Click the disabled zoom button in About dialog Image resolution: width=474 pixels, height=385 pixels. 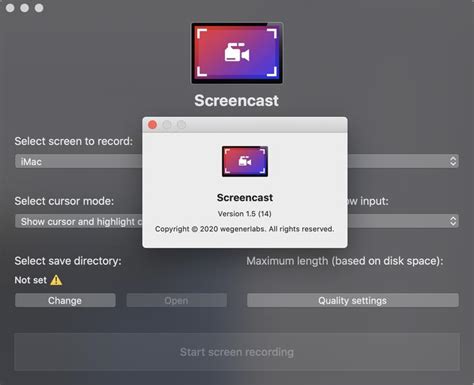click(x=181, y=125)
